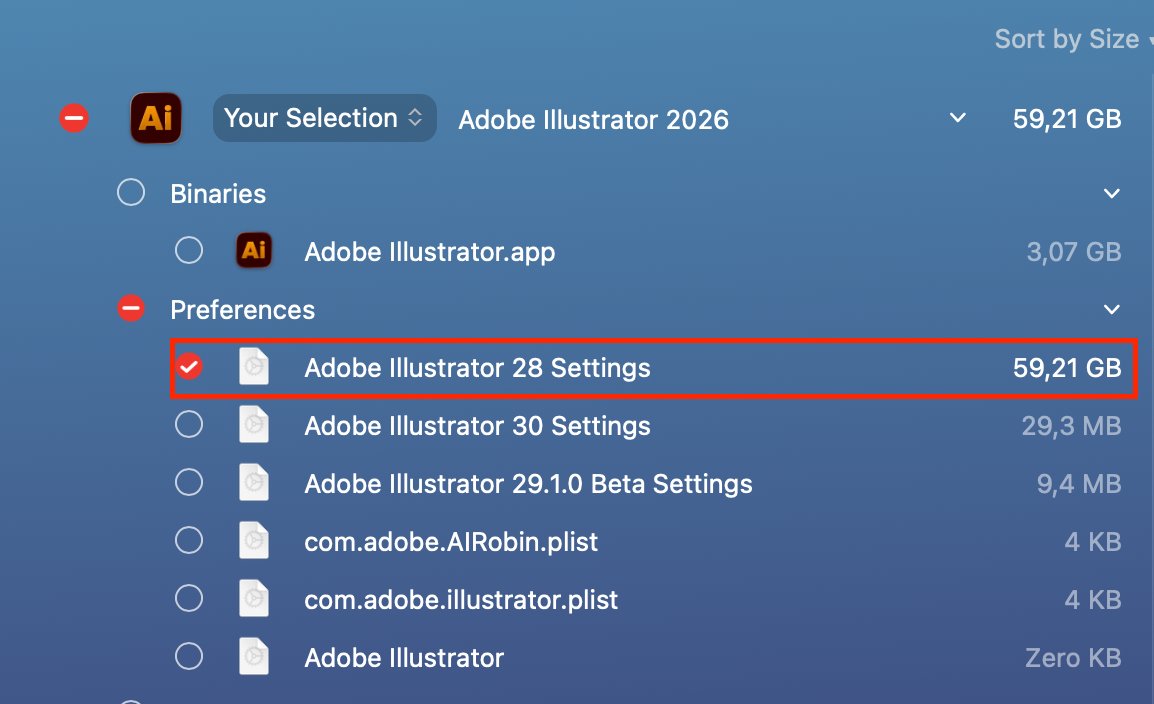The width and height of the screenshot is (1154, 704).
Task: Click the Binaries section label
Action: pyautogui.click(x=218, y=193)
